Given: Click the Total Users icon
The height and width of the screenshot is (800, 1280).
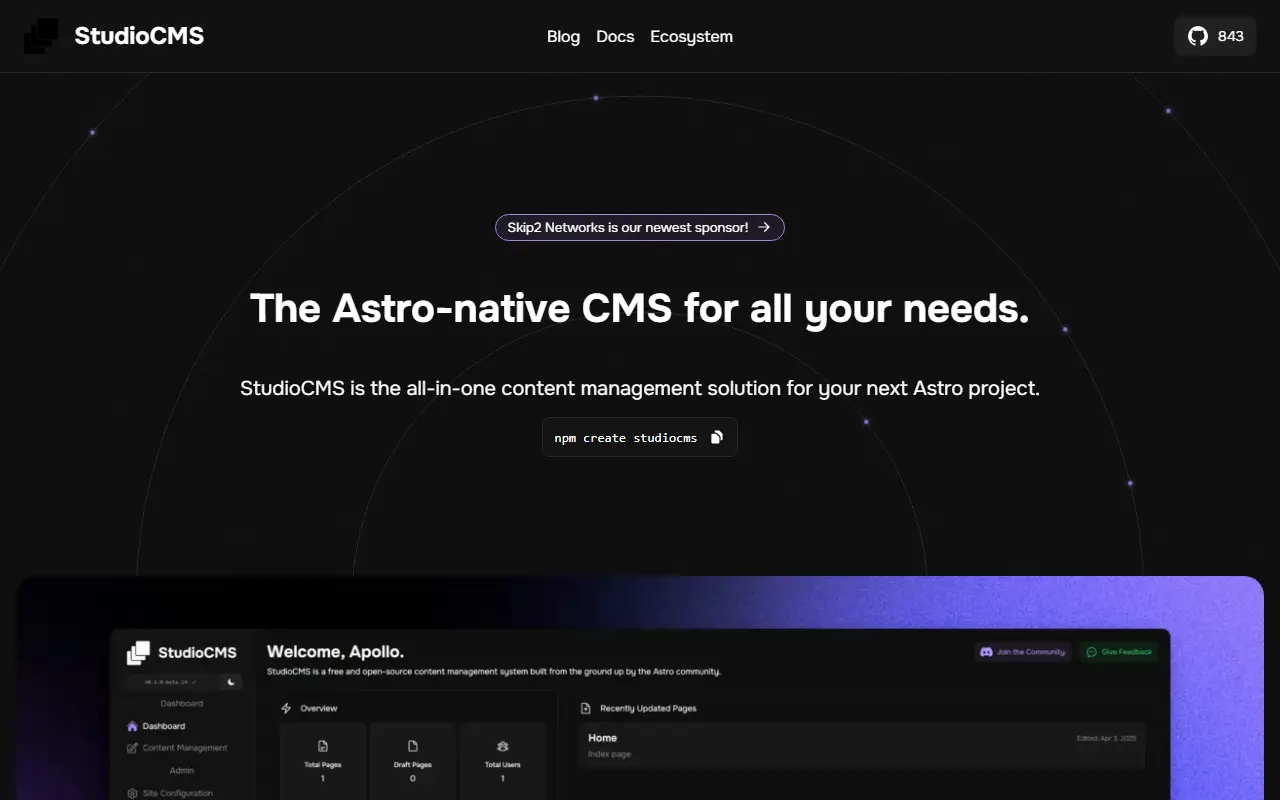Looking at the screenshot, I should click(503, 746).
